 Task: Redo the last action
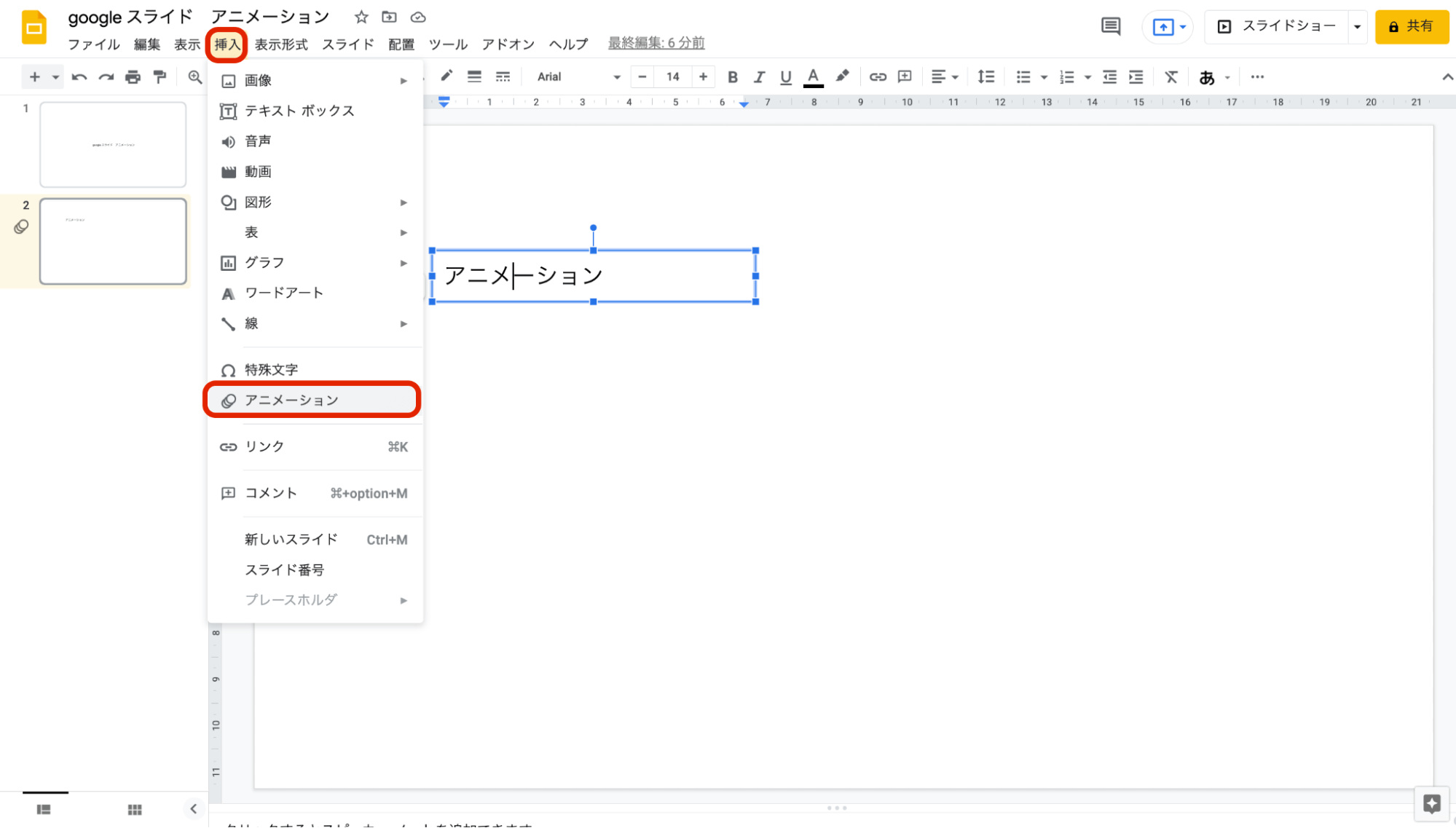106,76
